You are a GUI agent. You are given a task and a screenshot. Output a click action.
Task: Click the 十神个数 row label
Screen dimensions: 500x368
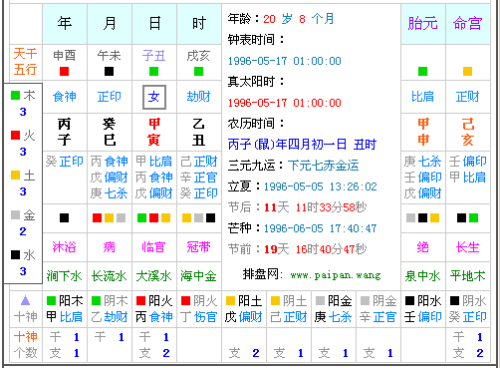[26, 345]
